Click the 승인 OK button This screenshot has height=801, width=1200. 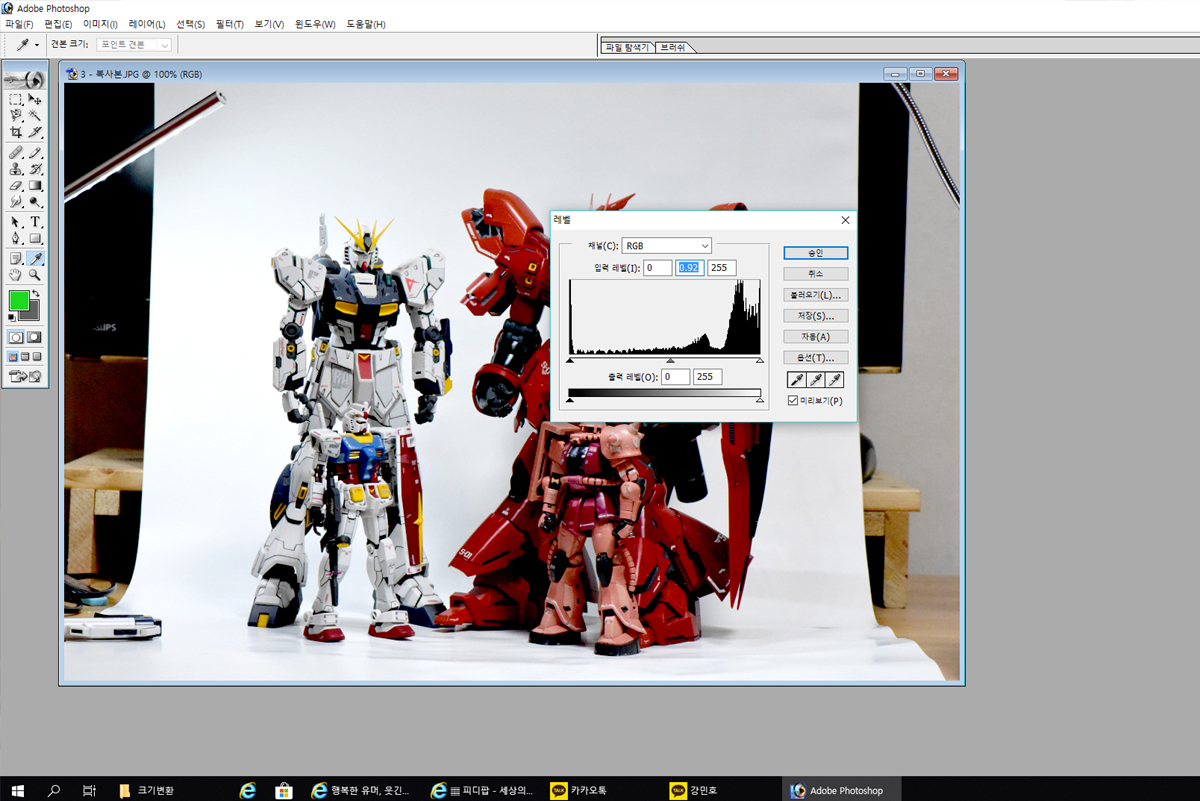tap(816, 253)
